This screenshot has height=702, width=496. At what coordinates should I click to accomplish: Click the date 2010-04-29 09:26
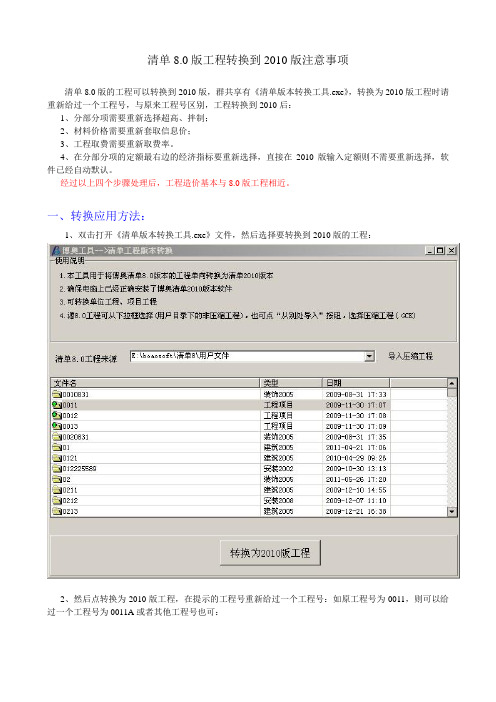pos(356,458)
